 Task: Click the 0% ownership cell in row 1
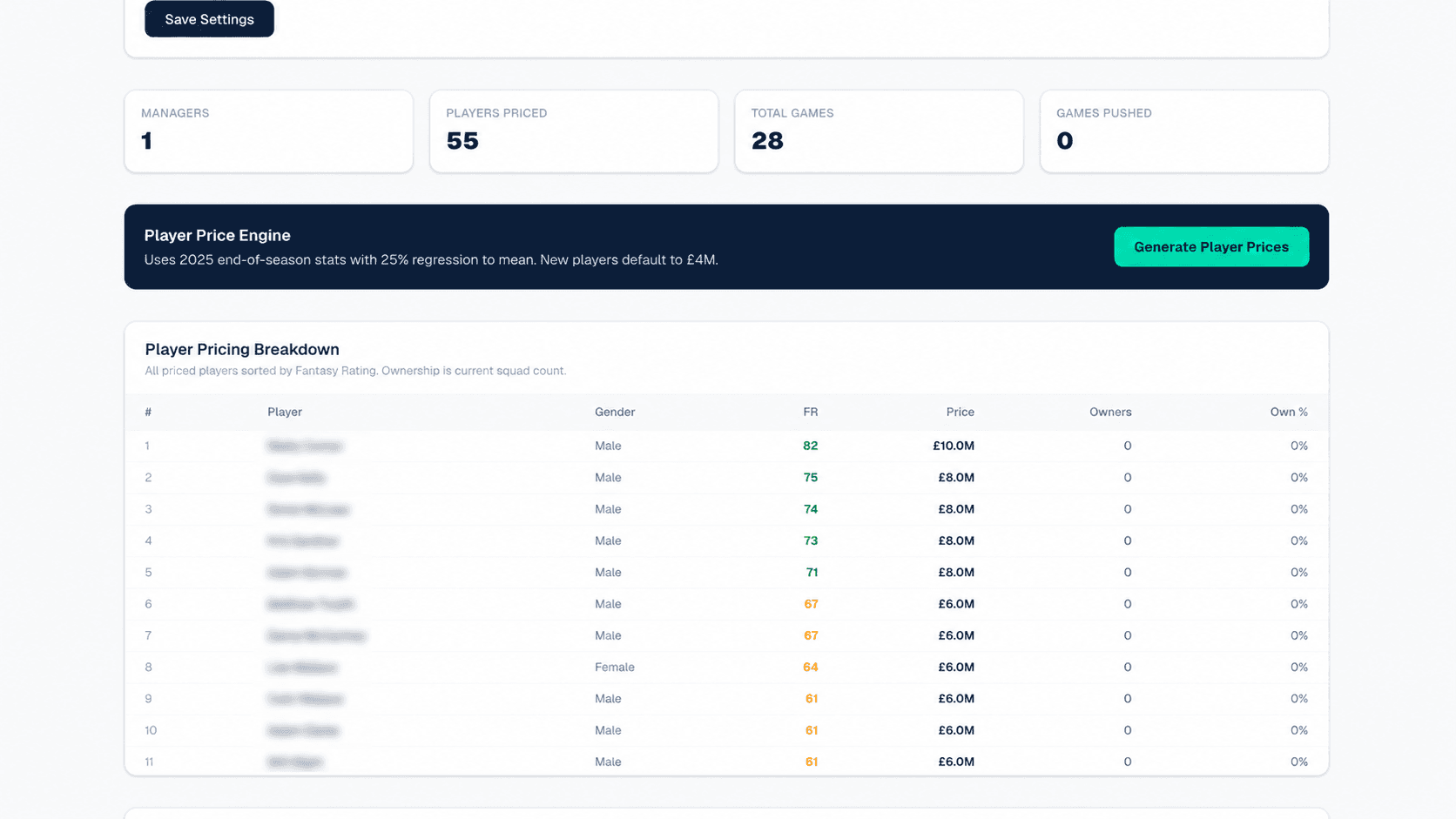[1299, 446]
